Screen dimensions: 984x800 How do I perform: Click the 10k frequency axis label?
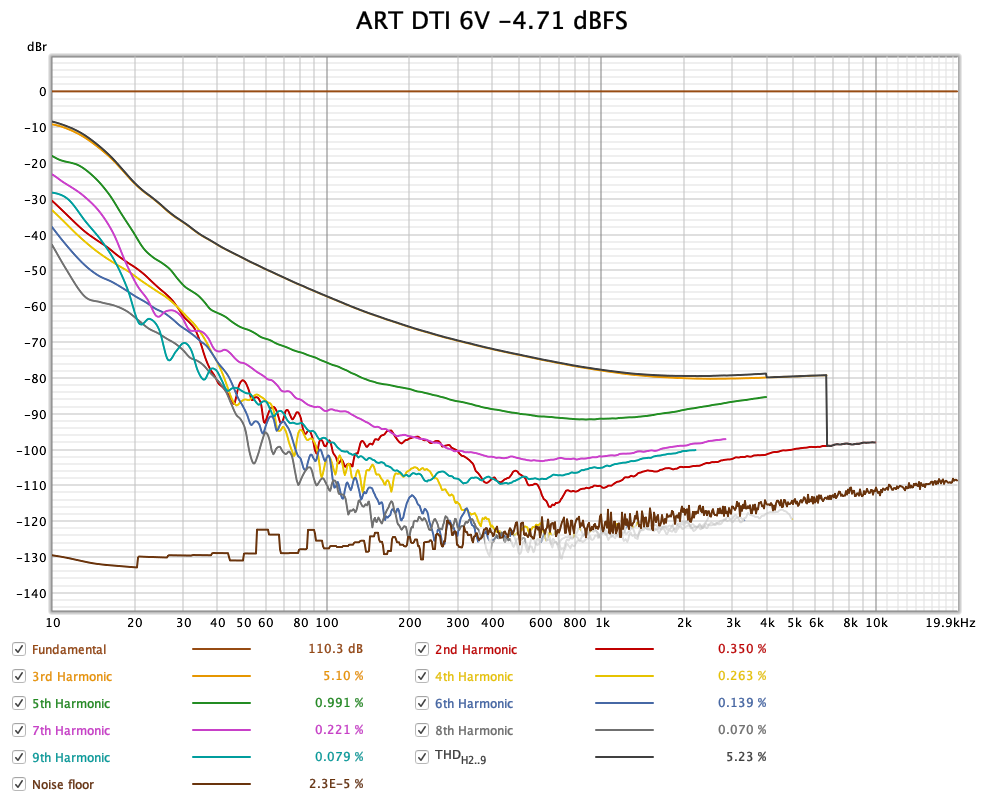877,623
